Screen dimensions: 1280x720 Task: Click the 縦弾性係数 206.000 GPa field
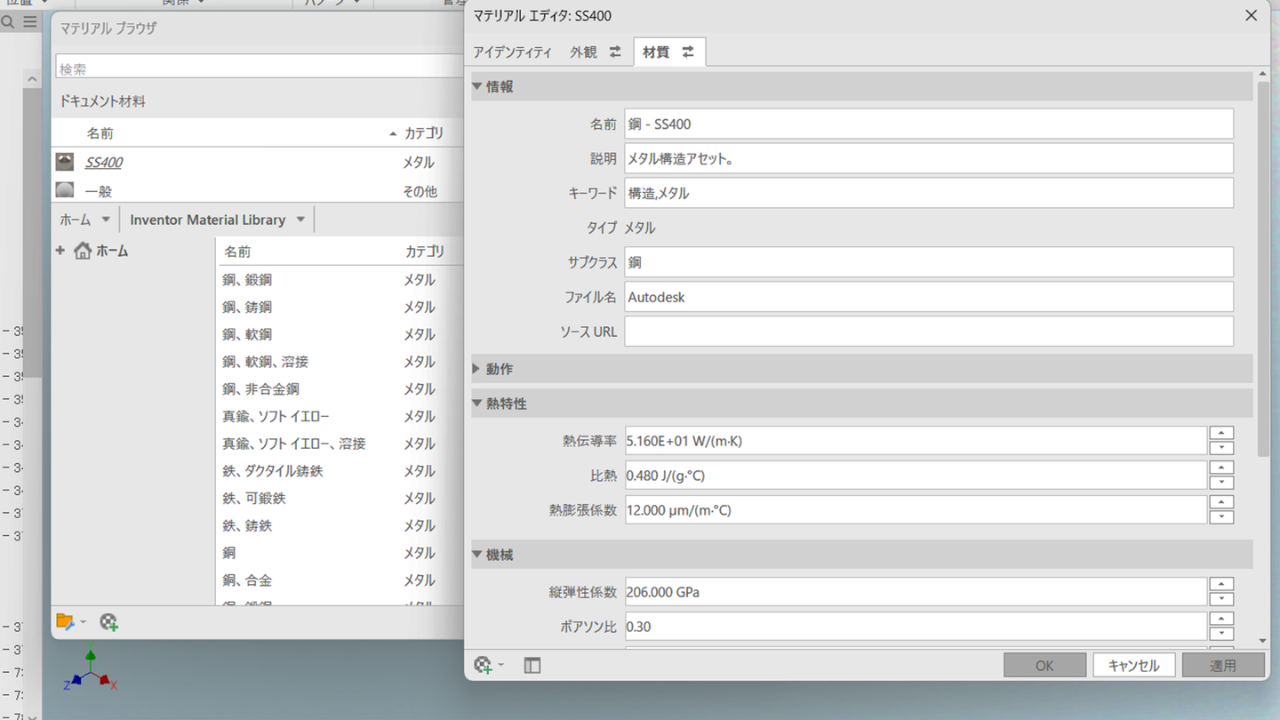[x=916, y=592]
